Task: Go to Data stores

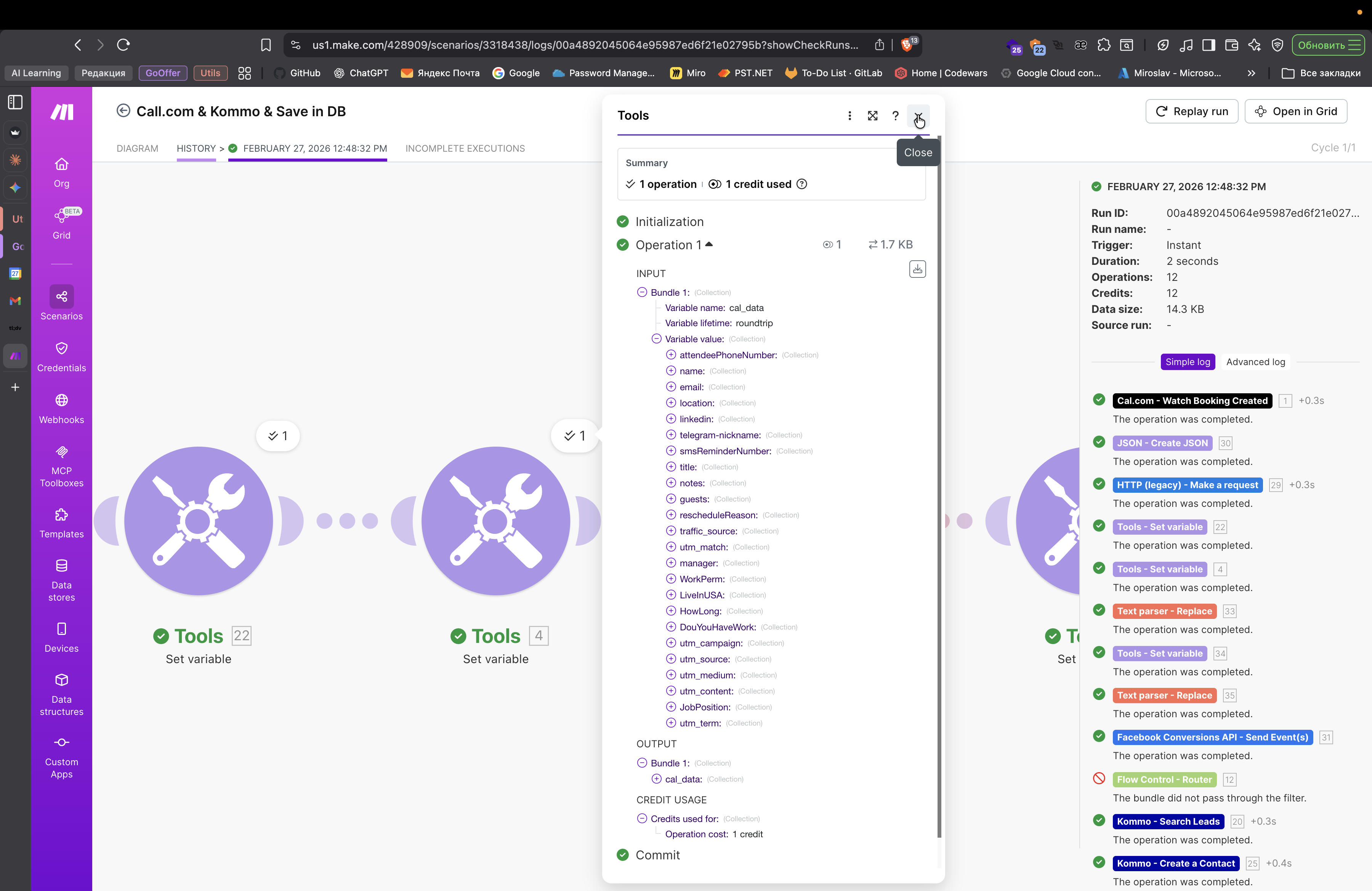Action: coord(61,579)
